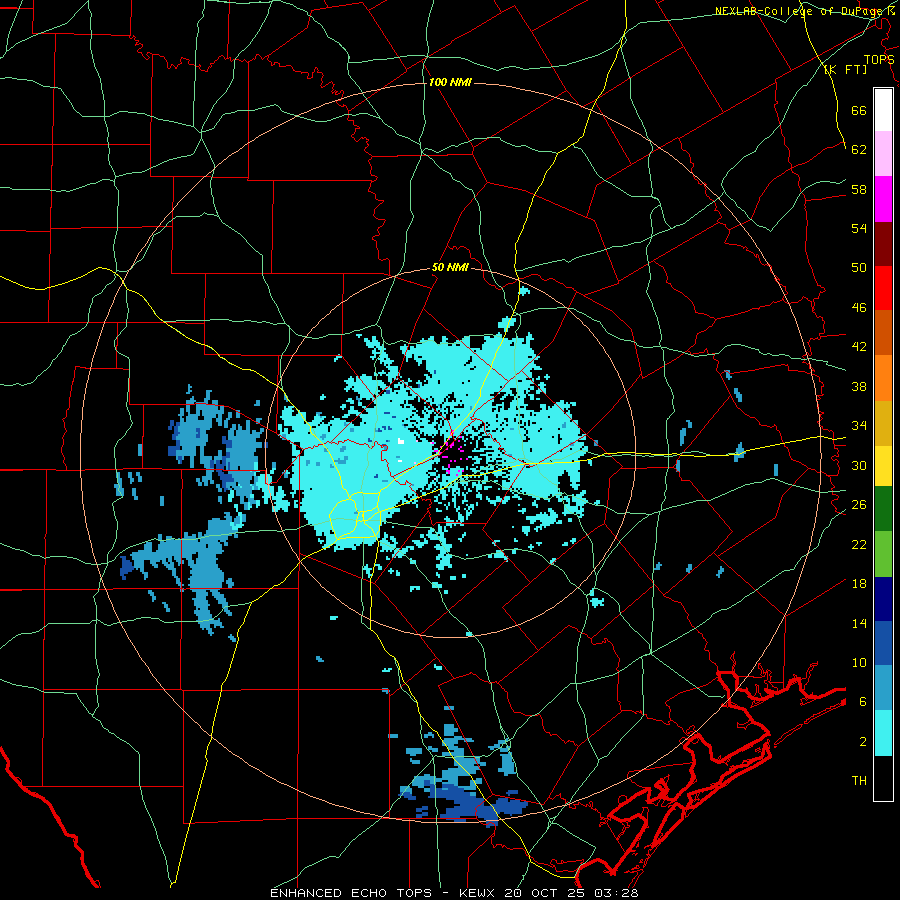Click the cyan legend swatch

883,733
